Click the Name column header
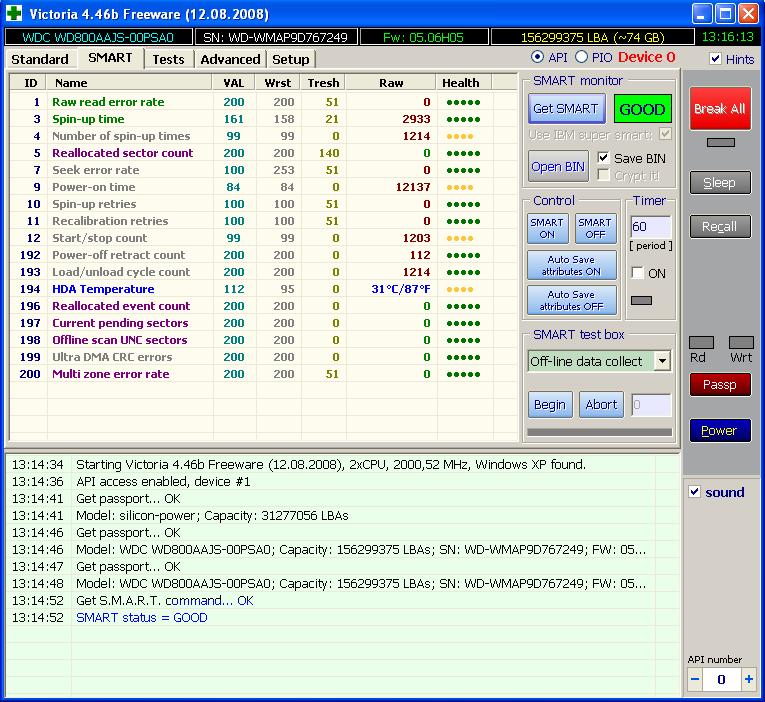Image resolution: width=765 pixels, height=702 pixels. pos(129,83)
